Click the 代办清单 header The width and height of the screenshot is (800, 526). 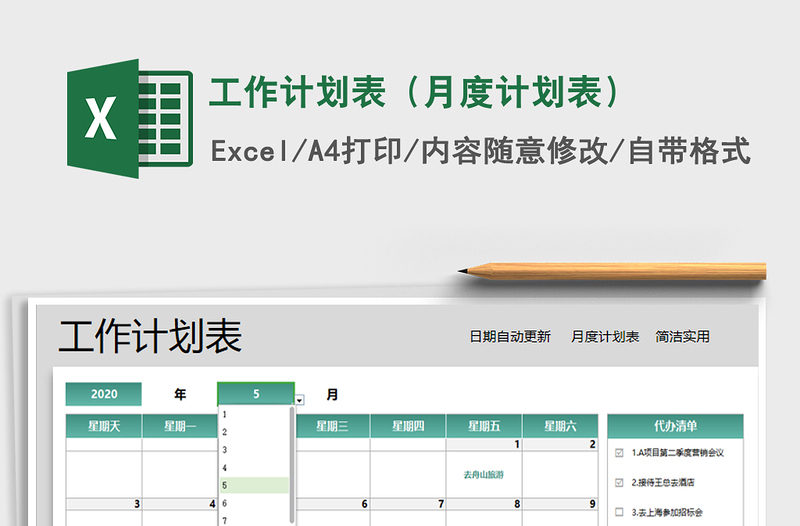pos(675,425)
